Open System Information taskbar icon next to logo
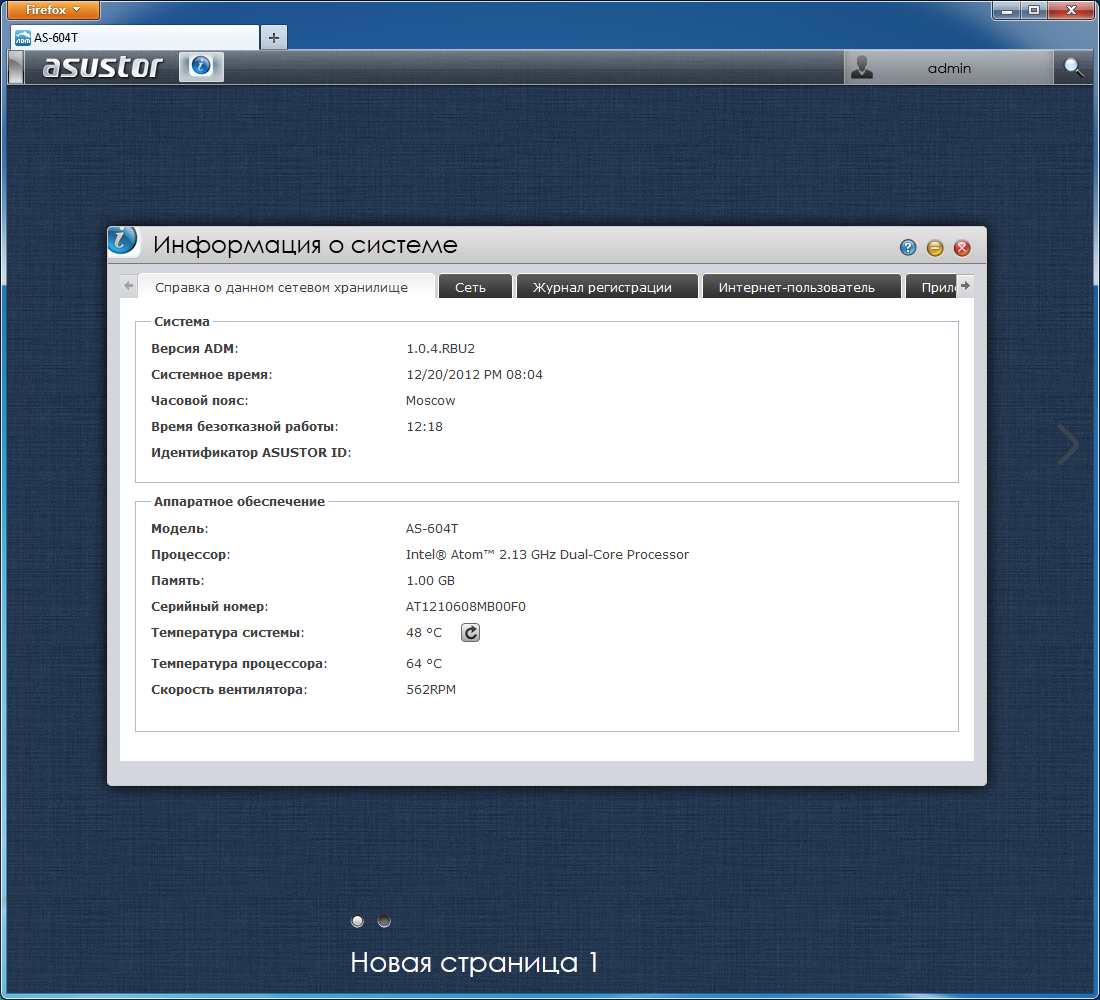Image resolution: width=1100 pixels, height=1000 pixels. click(201, 67)
